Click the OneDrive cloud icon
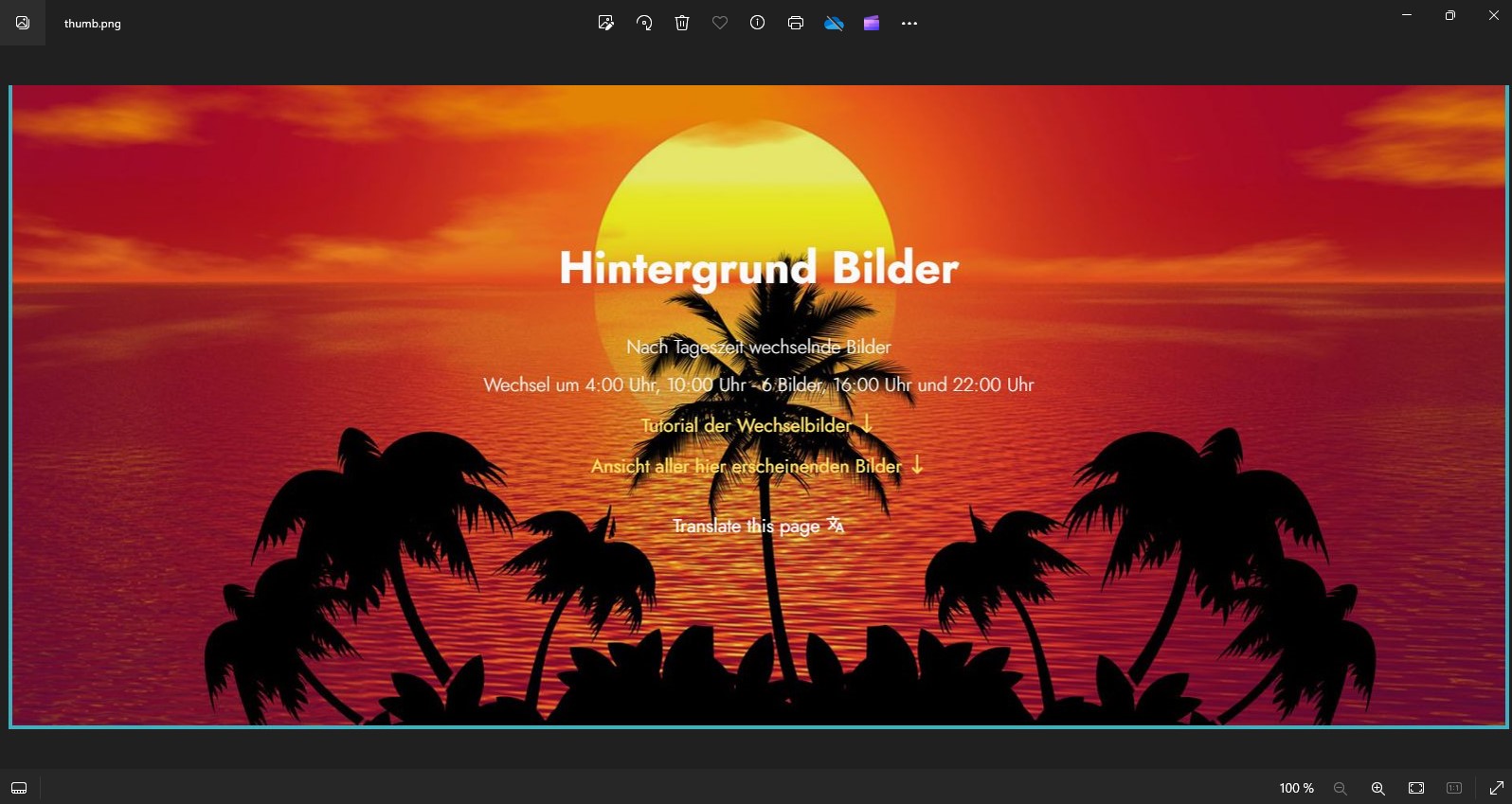 click(834, 23)
